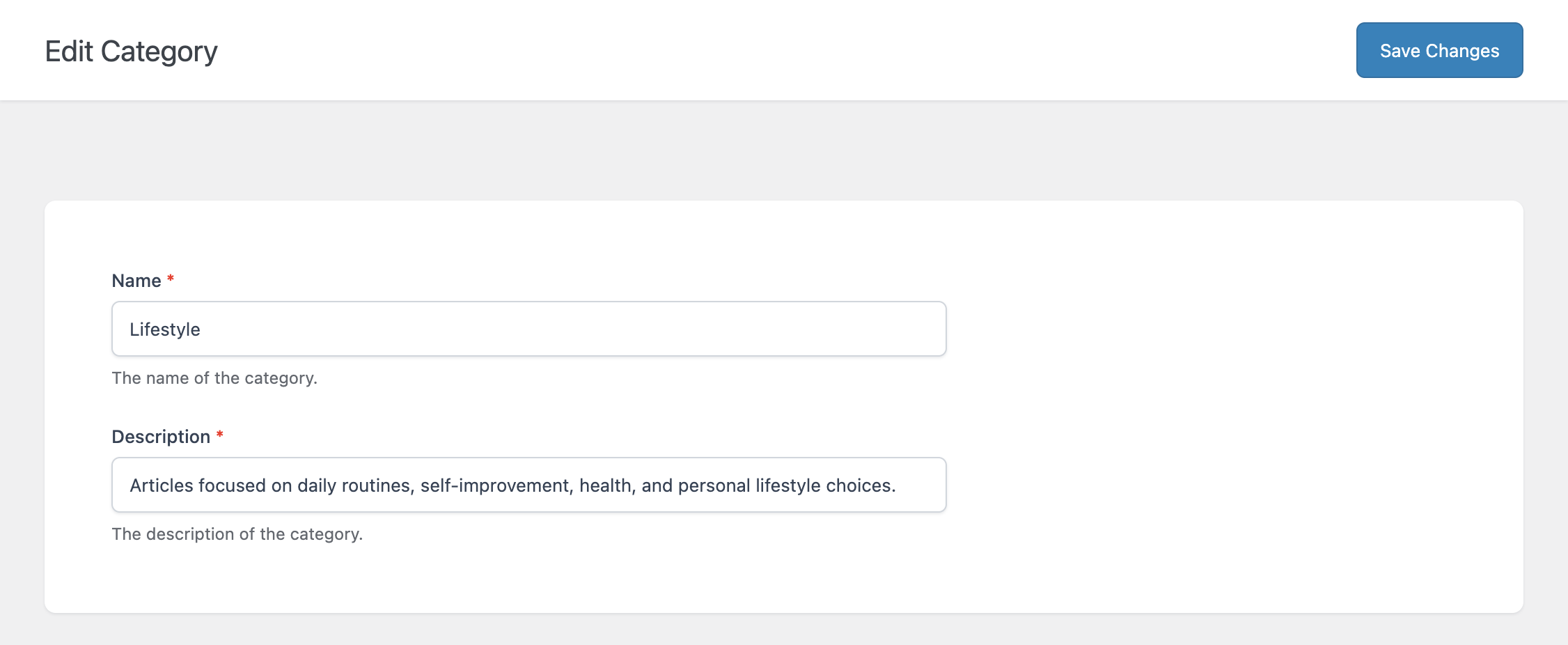
Task: Focus the Name field to edit Lifestyle
Action: point(528,328)
